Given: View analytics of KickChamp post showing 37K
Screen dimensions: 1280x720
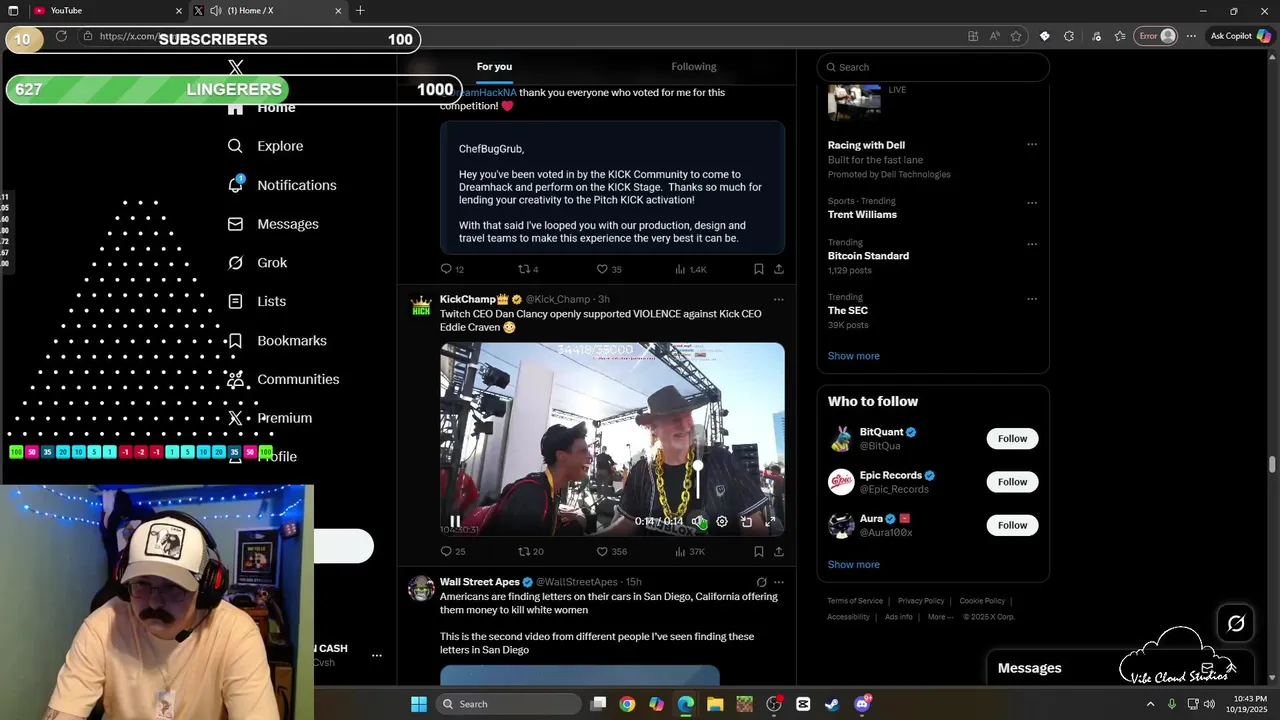Looking at the screenshot, I should (690, 551).
